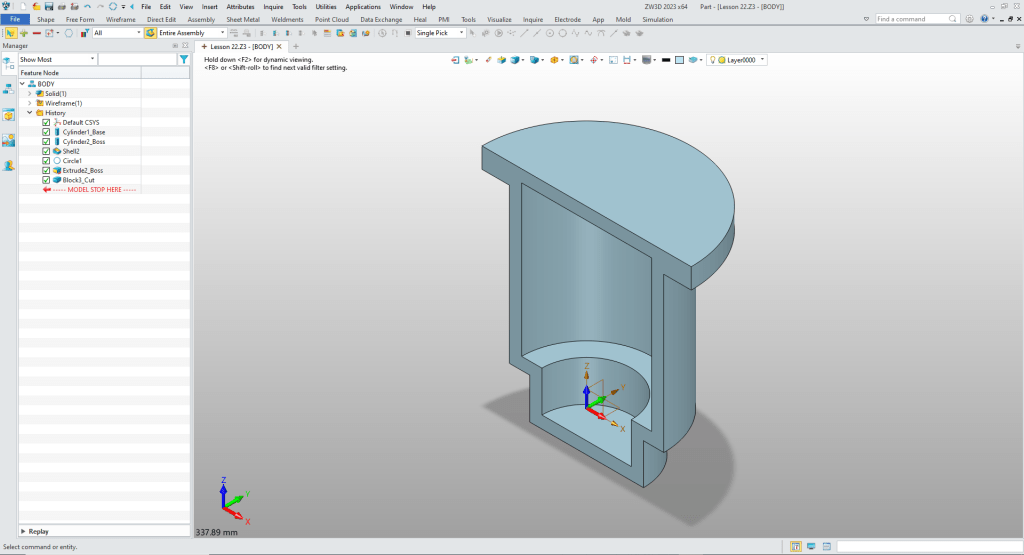
Task: Click the Undo arrow icon
Action: tap(87, 6)
